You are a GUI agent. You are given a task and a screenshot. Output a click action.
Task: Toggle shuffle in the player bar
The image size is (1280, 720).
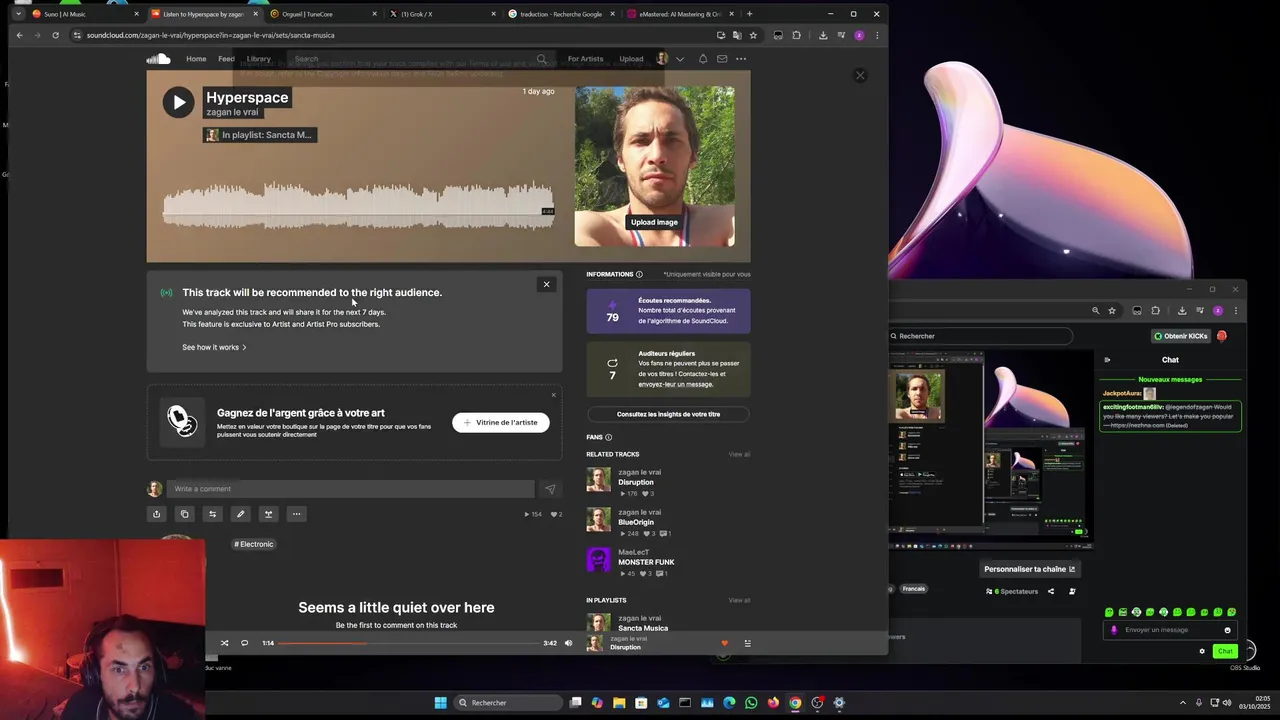coord(224,643)
